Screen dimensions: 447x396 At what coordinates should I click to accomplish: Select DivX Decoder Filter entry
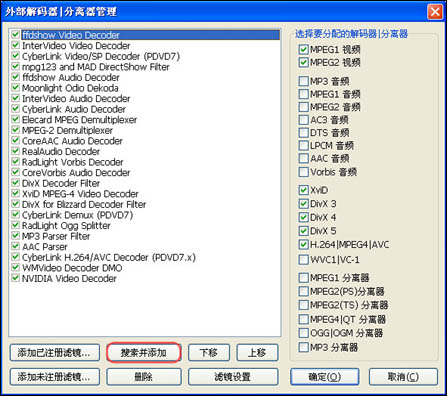[61, 183]
